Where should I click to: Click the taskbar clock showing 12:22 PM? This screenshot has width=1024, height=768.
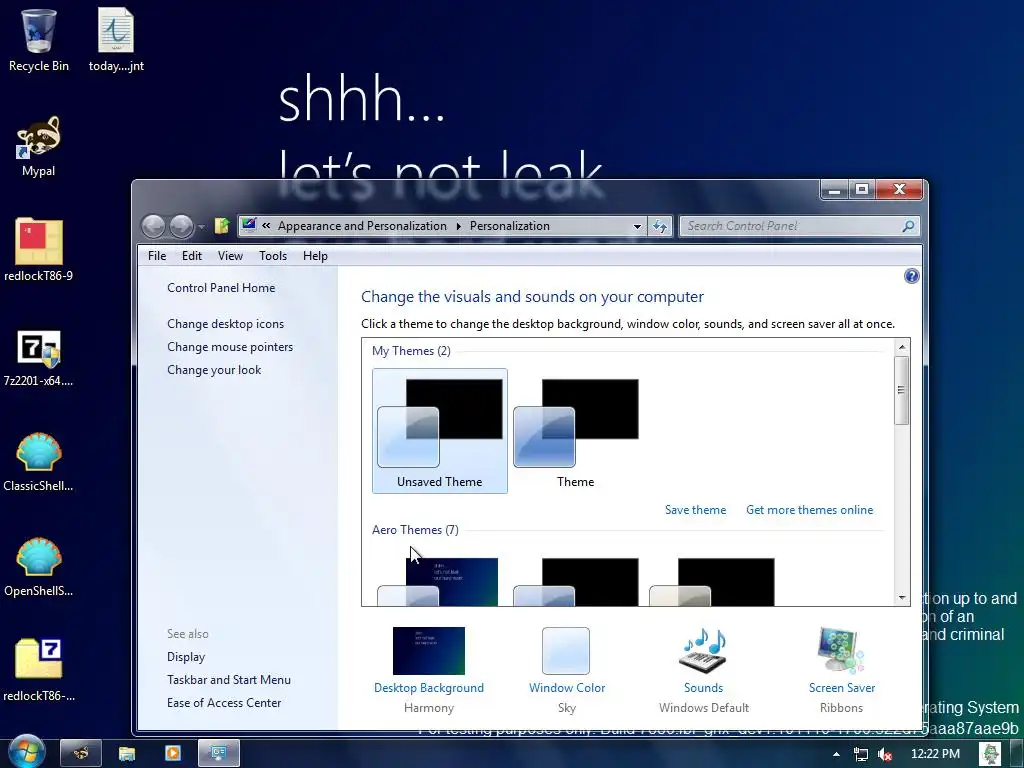pyautogui.click(x=935, y=754)
